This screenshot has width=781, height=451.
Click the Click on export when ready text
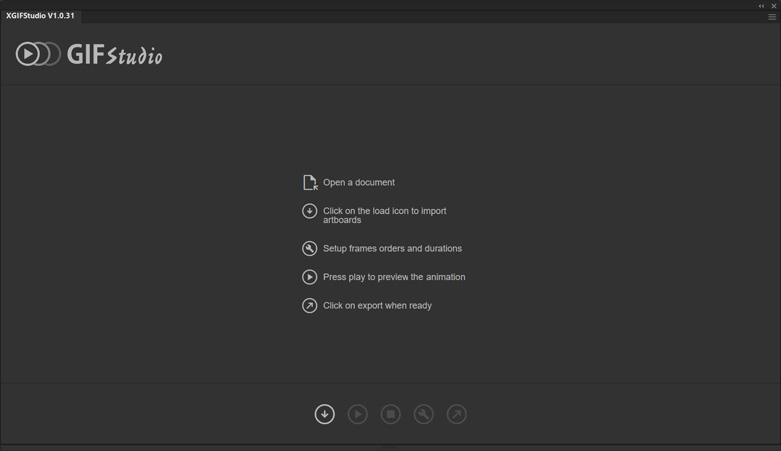(377, 305)
